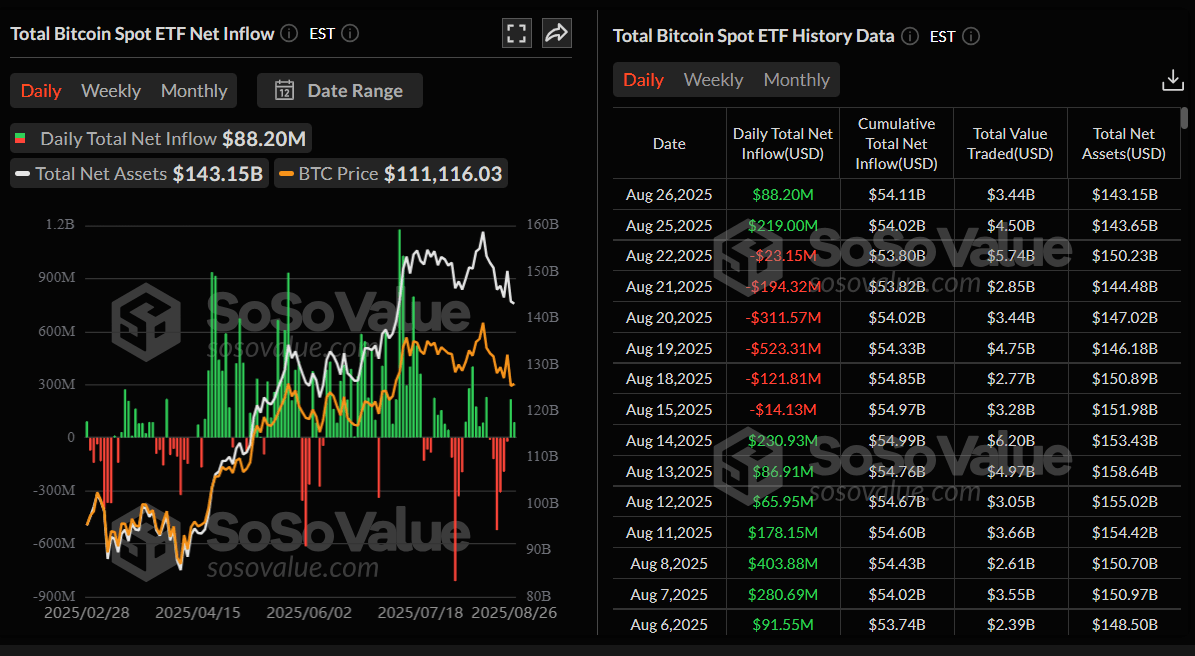Screen dimensions: 1195x656
Task: Select Daily tab in history table
Action: tap(643, 80)
